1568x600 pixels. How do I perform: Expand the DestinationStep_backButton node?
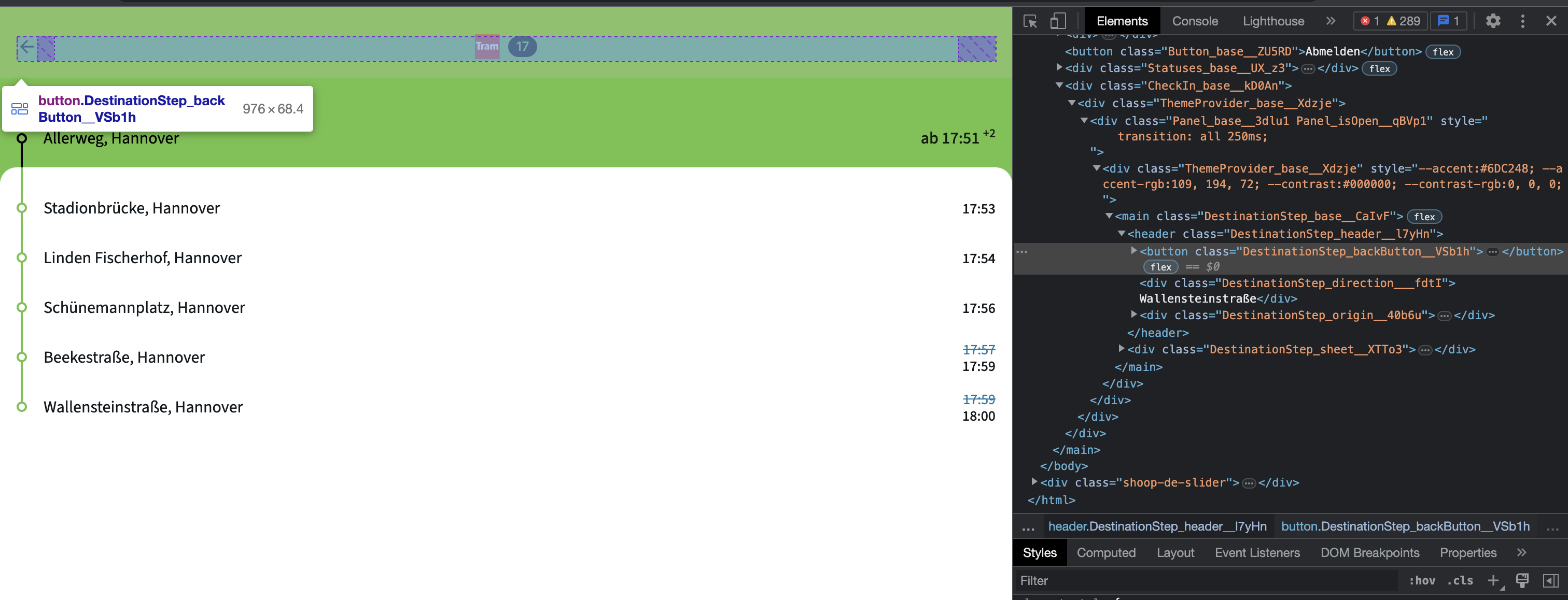[1133, 251]
